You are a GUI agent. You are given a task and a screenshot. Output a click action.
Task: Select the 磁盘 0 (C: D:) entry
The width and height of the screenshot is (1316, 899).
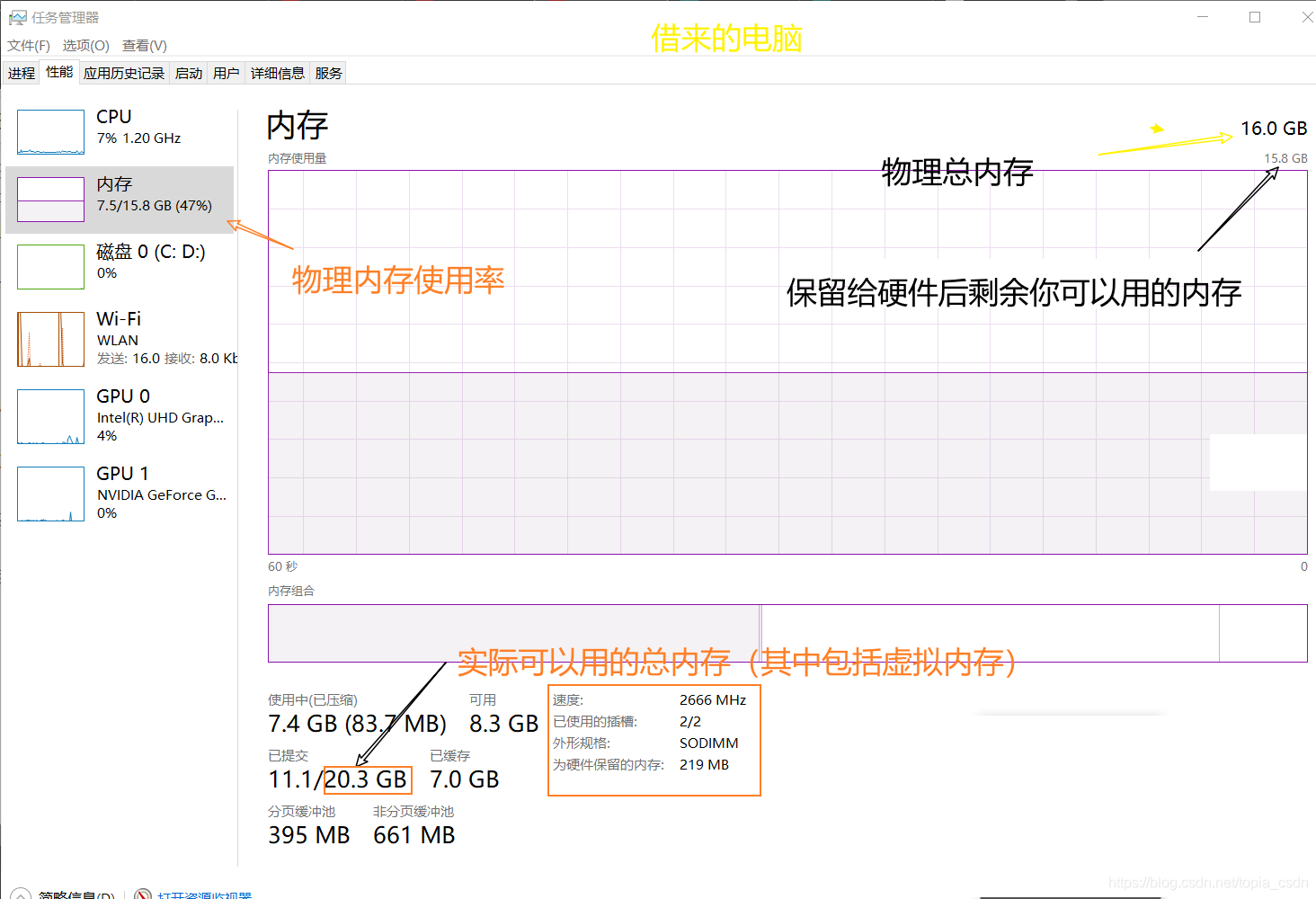tap(120, 267)
